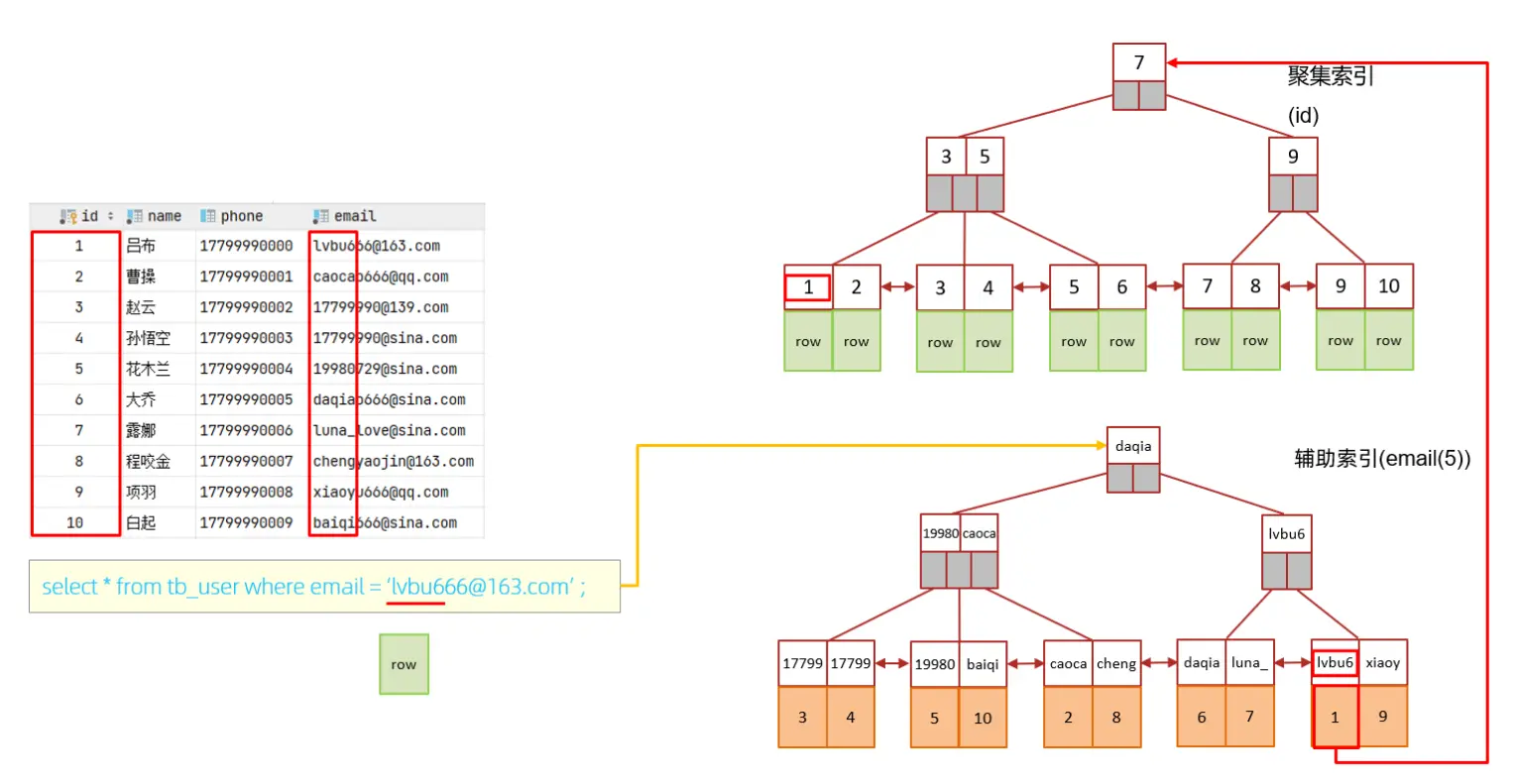1514x784 pixels.
Task: Select root node 7 of the clustered index tree
Action: 1138,62
